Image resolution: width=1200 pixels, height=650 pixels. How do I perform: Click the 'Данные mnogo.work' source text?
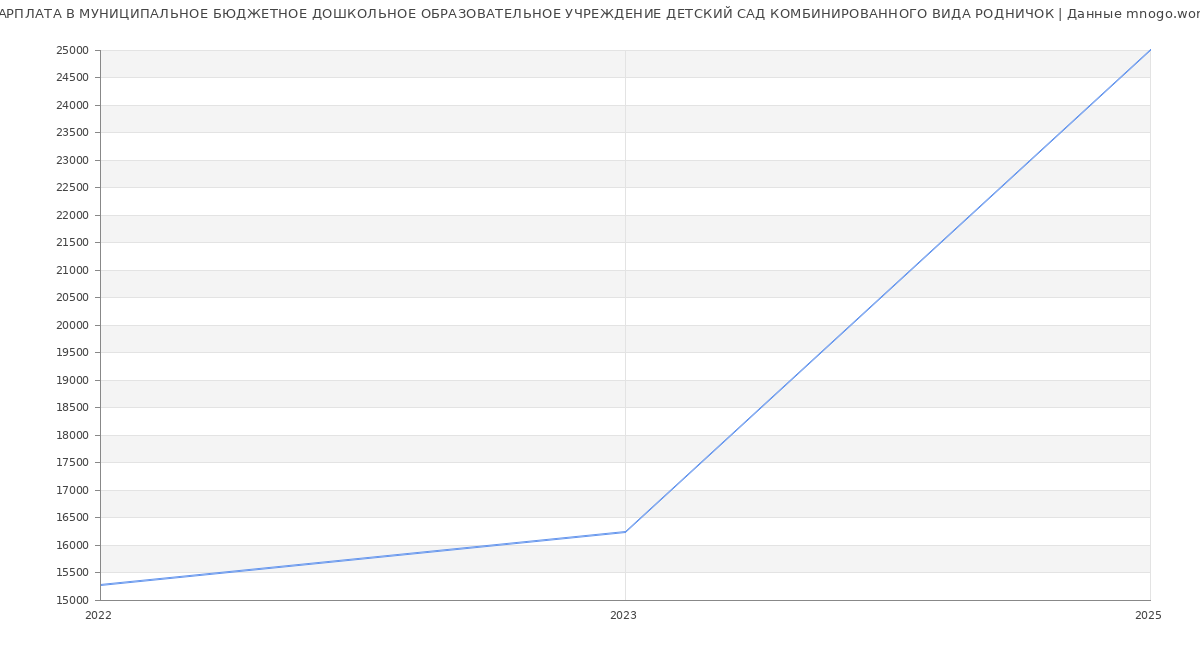1132,14
